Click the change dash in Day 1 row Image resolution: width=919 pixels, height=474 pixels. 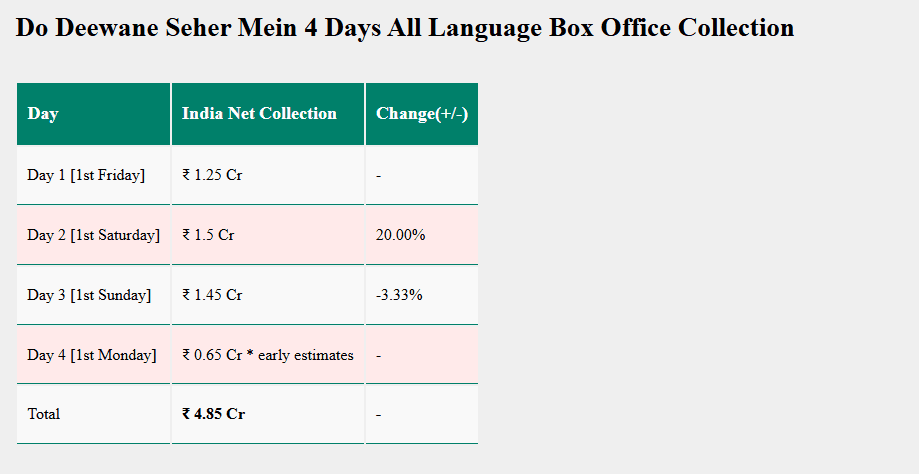379,175
